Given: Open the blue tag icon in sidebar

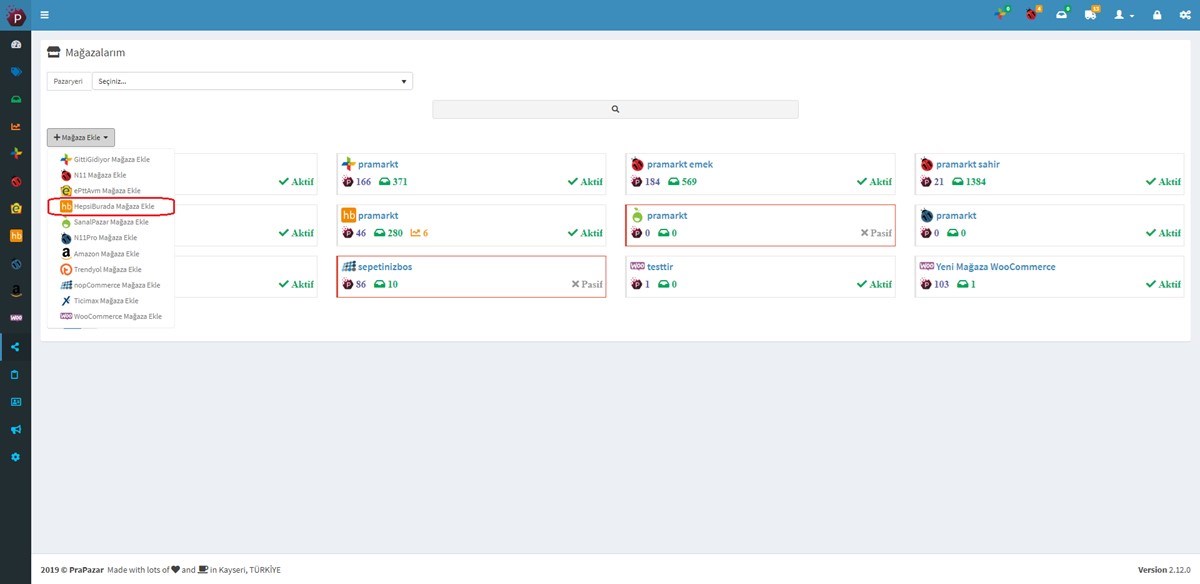Looking at the screenshot, I should click(15, 72).
